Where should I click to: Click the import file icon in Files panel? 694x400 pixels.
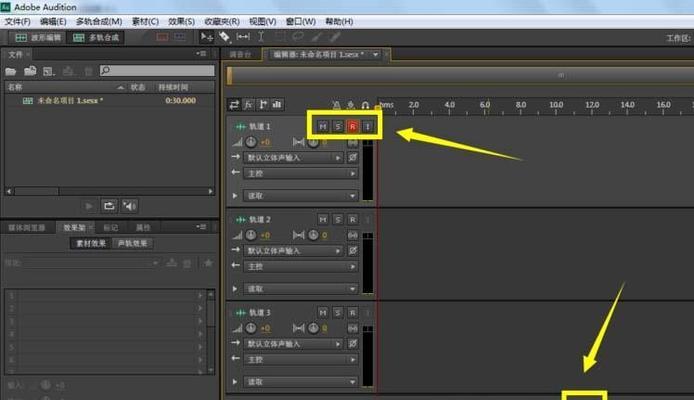[30, 71]
